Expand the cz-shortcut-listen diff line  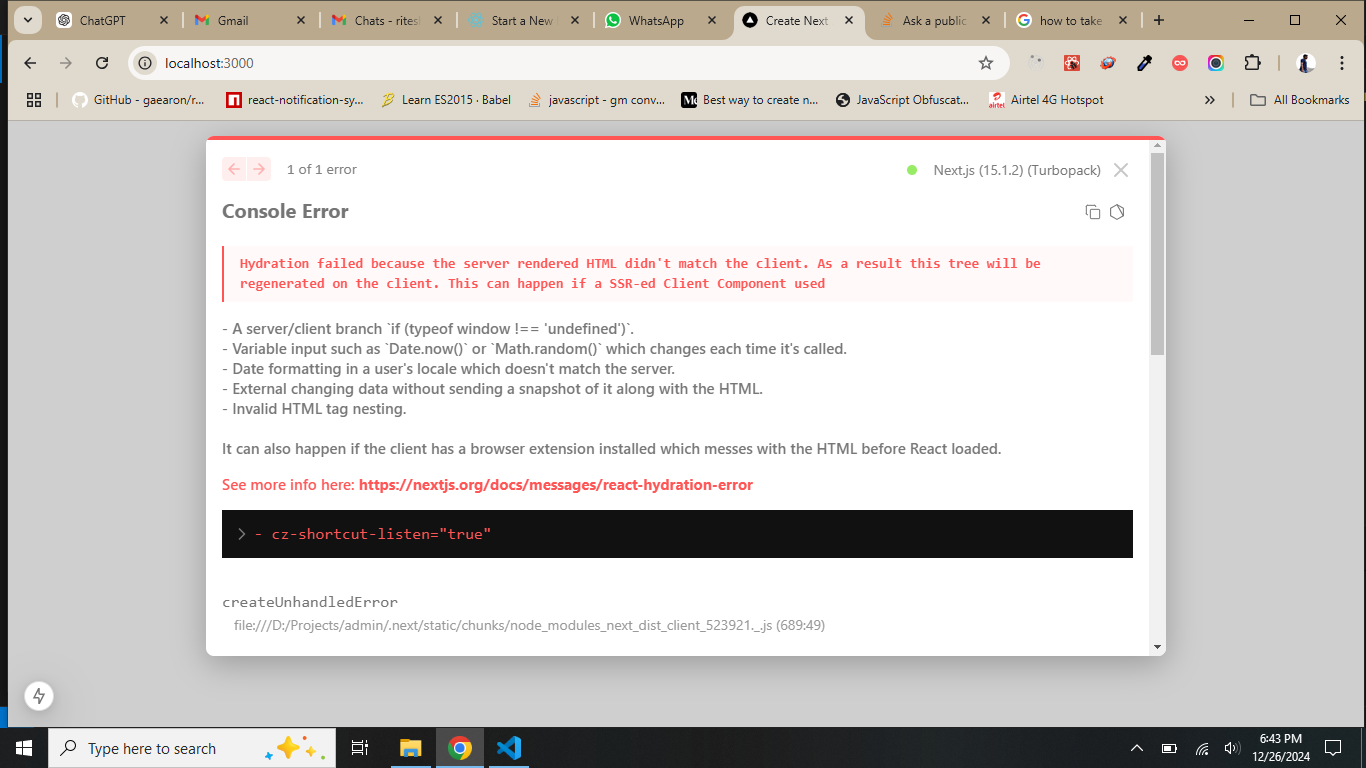242,534
